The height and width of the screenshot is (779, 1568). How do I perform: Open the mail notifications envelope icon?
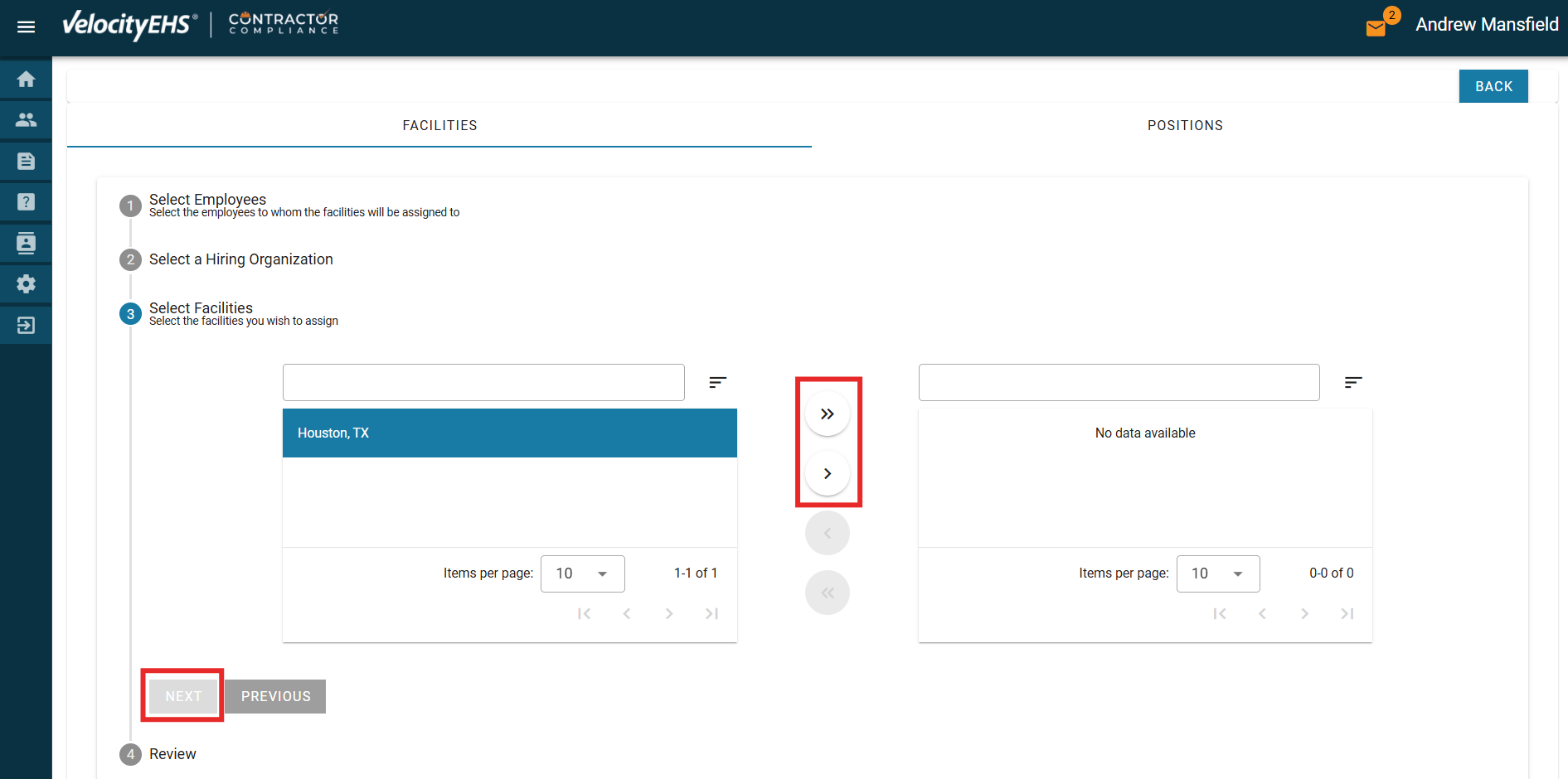click(x=1376, y=28)
